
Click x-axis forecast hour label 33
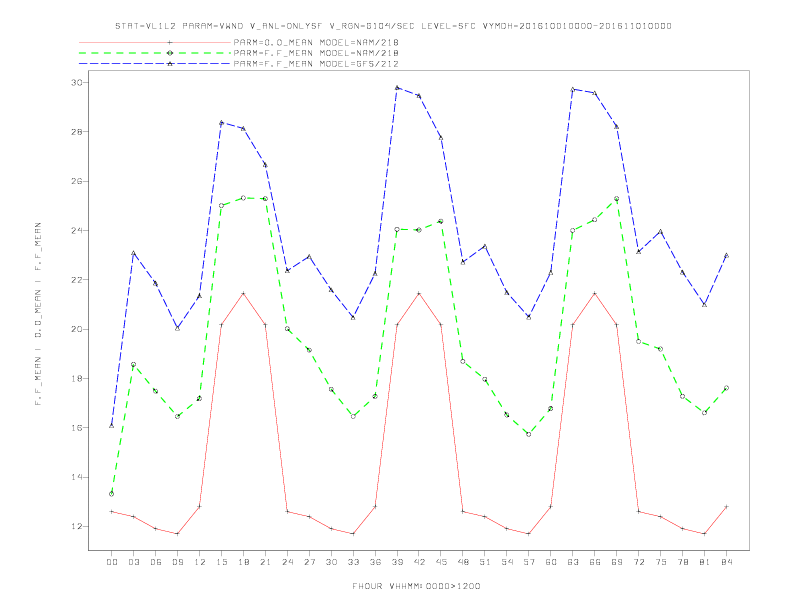tap(353, 562)
